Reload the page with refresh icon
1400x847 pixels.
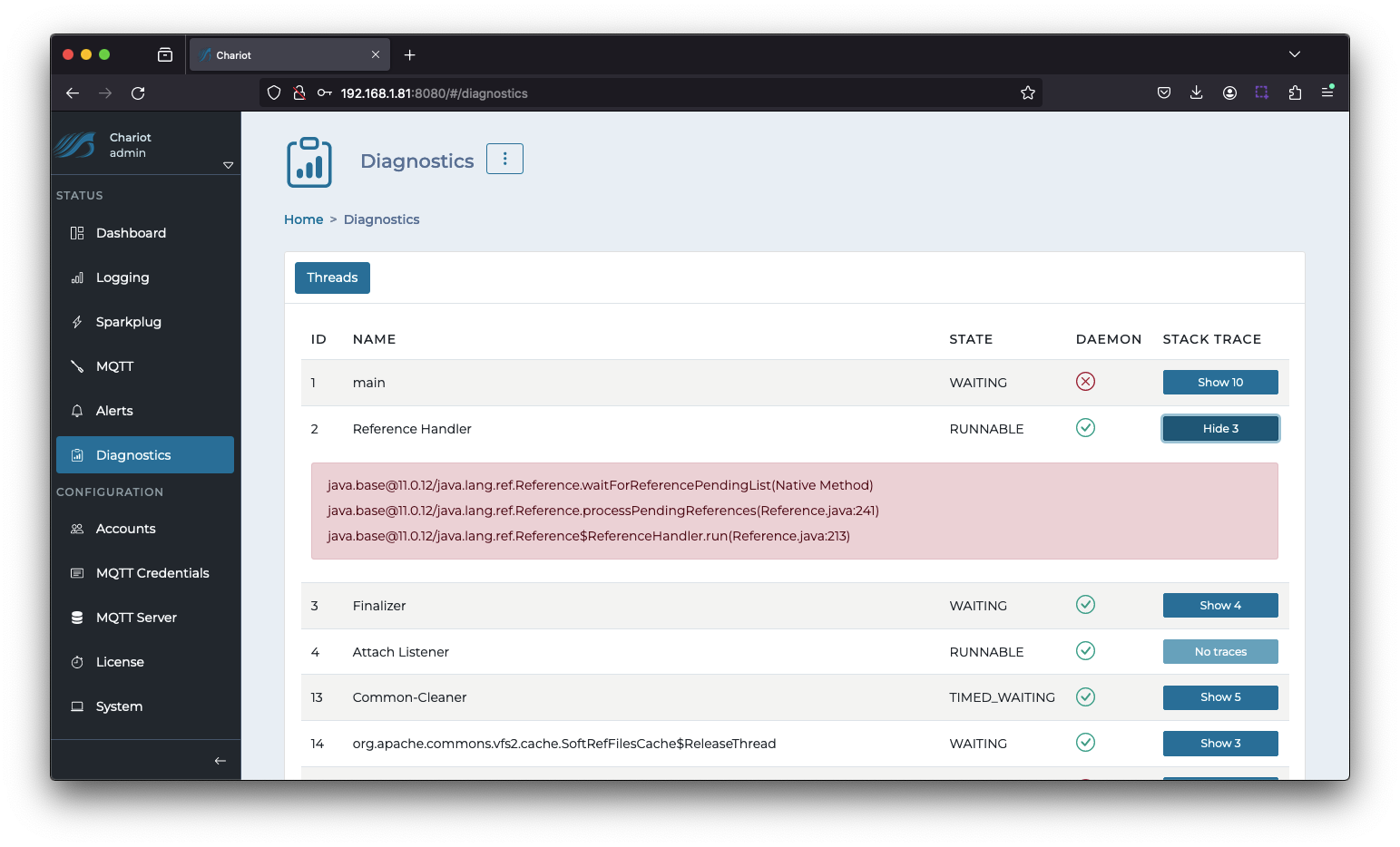tap(138, 92)
